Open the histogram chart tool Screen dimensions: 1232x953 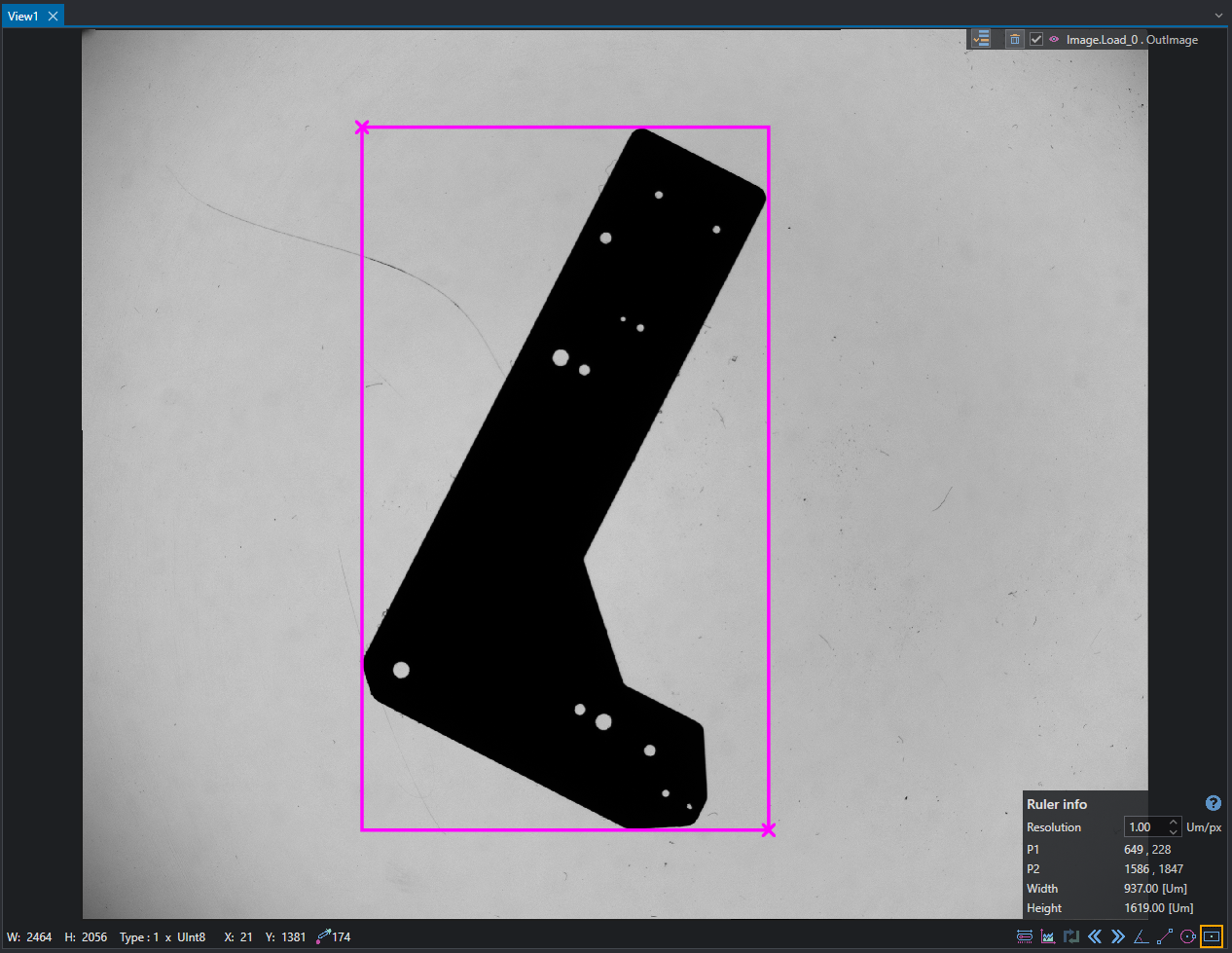pyautogui.click(x=1048, y=936)
